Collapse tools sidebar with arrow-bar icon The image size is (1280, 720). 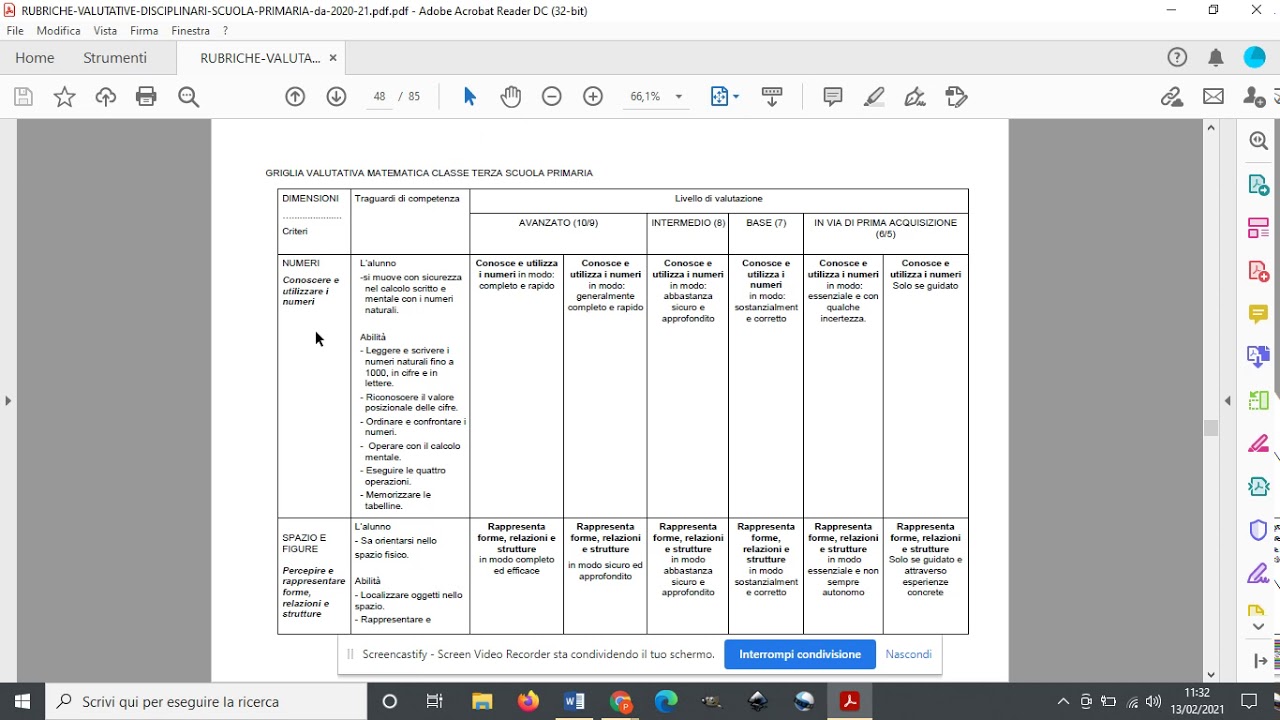[x=1259, y=661]
